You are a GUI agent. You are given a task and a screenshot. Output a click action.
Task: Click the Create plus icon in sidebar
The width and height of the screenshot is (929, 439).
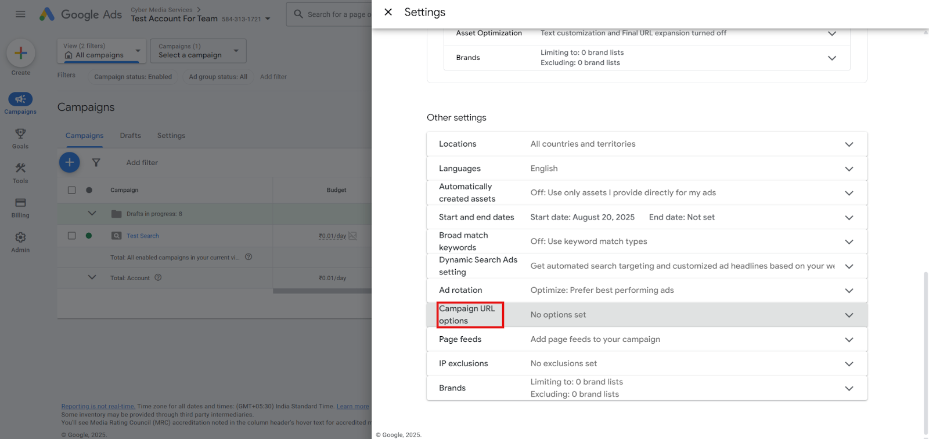tap(20, 54)
